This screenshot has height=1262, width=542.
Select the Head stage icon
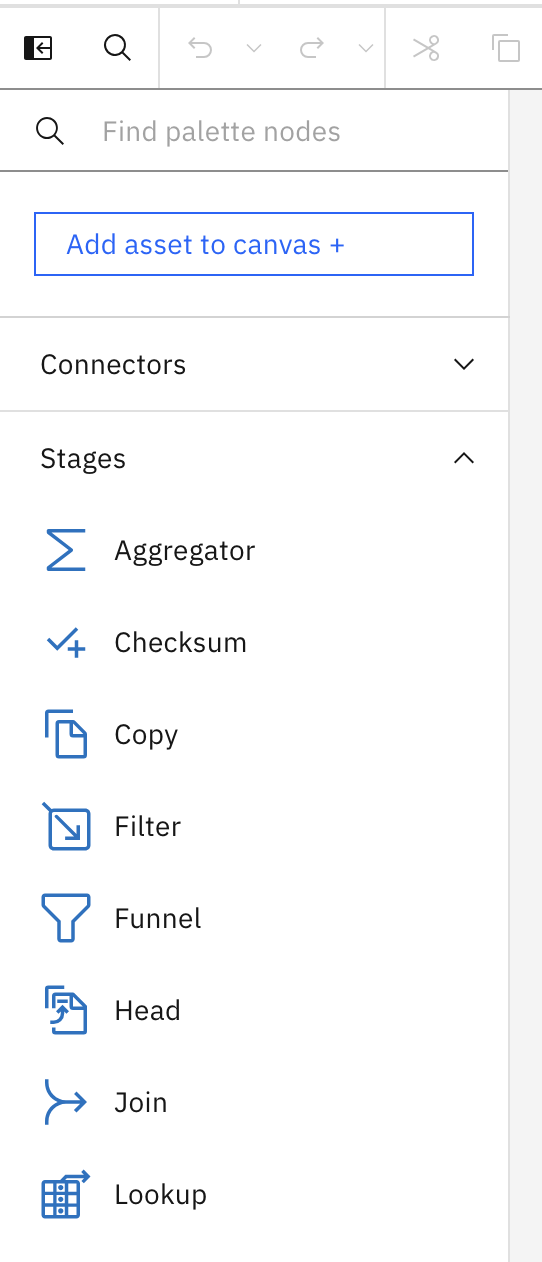click(x=66, y=1010)
